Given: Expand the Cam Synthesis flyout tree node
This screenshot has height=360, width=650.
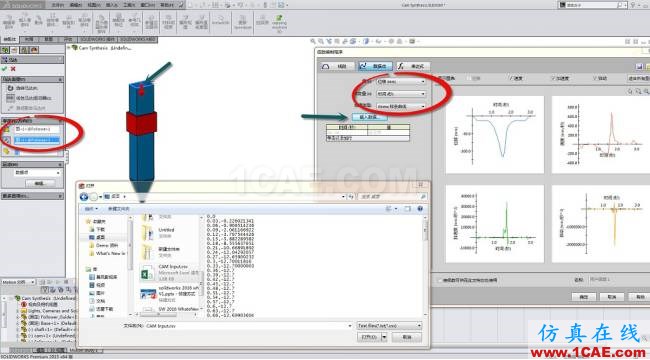Looking at the screenshot, I should [x=69, y=48].
